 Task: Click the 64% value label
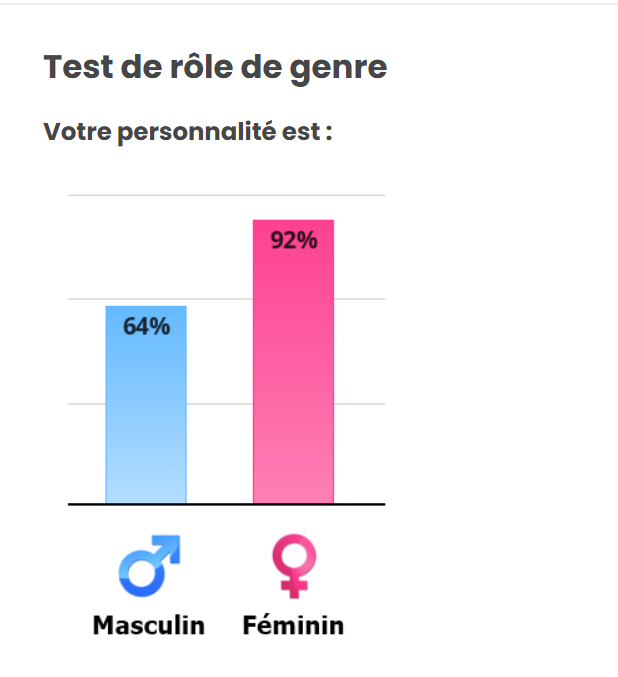point(146,326)
